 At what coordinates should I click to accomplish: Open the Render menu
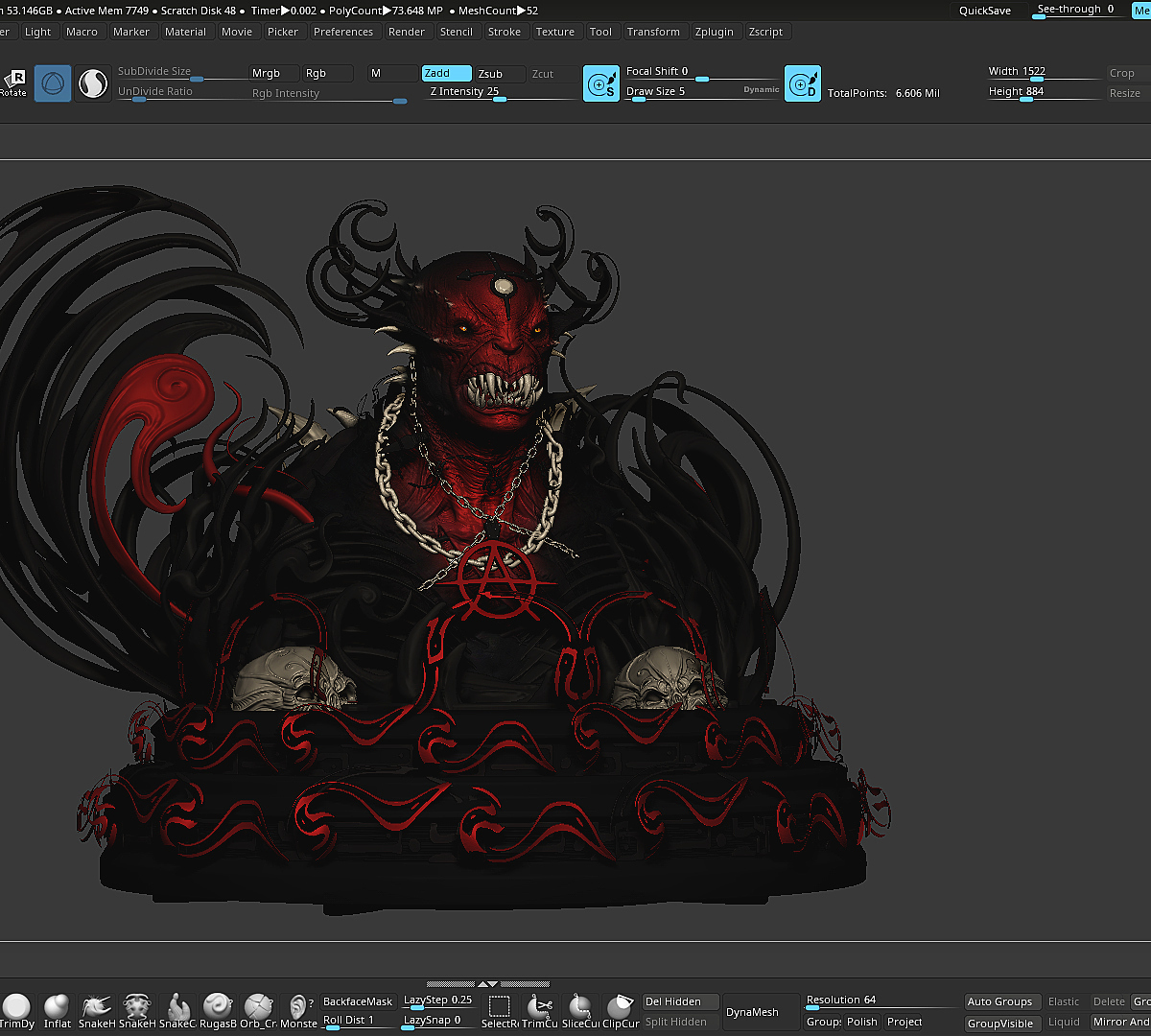[x=407, y=32]
